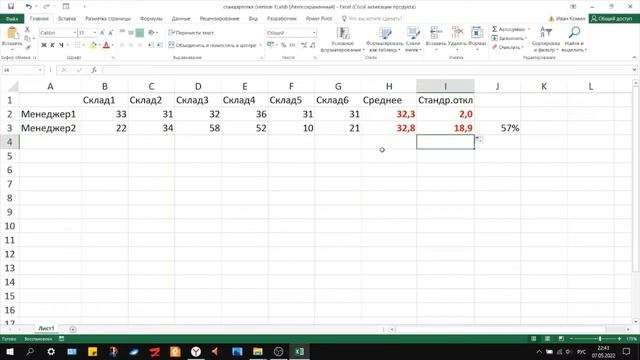Toggle underline (Ч) formatting
This screenshot has height=360, width=640.
click(61, 45)
